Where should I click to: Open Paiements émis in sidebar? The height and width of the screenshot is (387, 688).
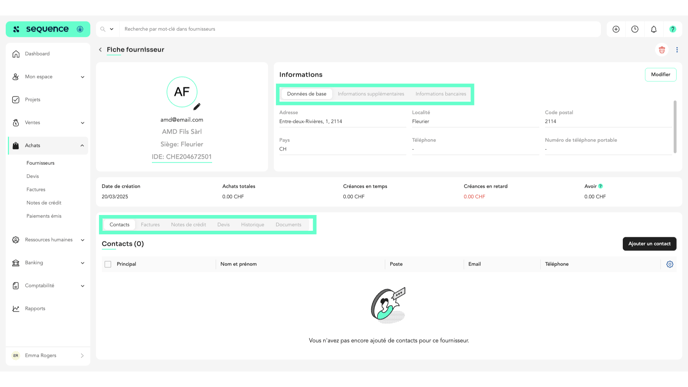pyautogui.click(x=44, y=216)
